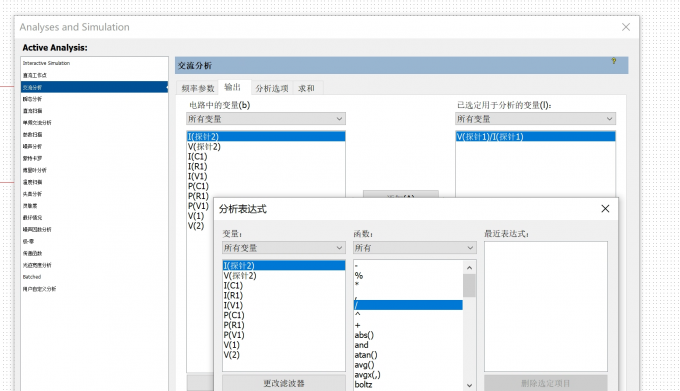Select 蒙特卡罗 in Active Analysis list
The width and height of the screenshot is (680, 391).
click(x=94, y=158)
